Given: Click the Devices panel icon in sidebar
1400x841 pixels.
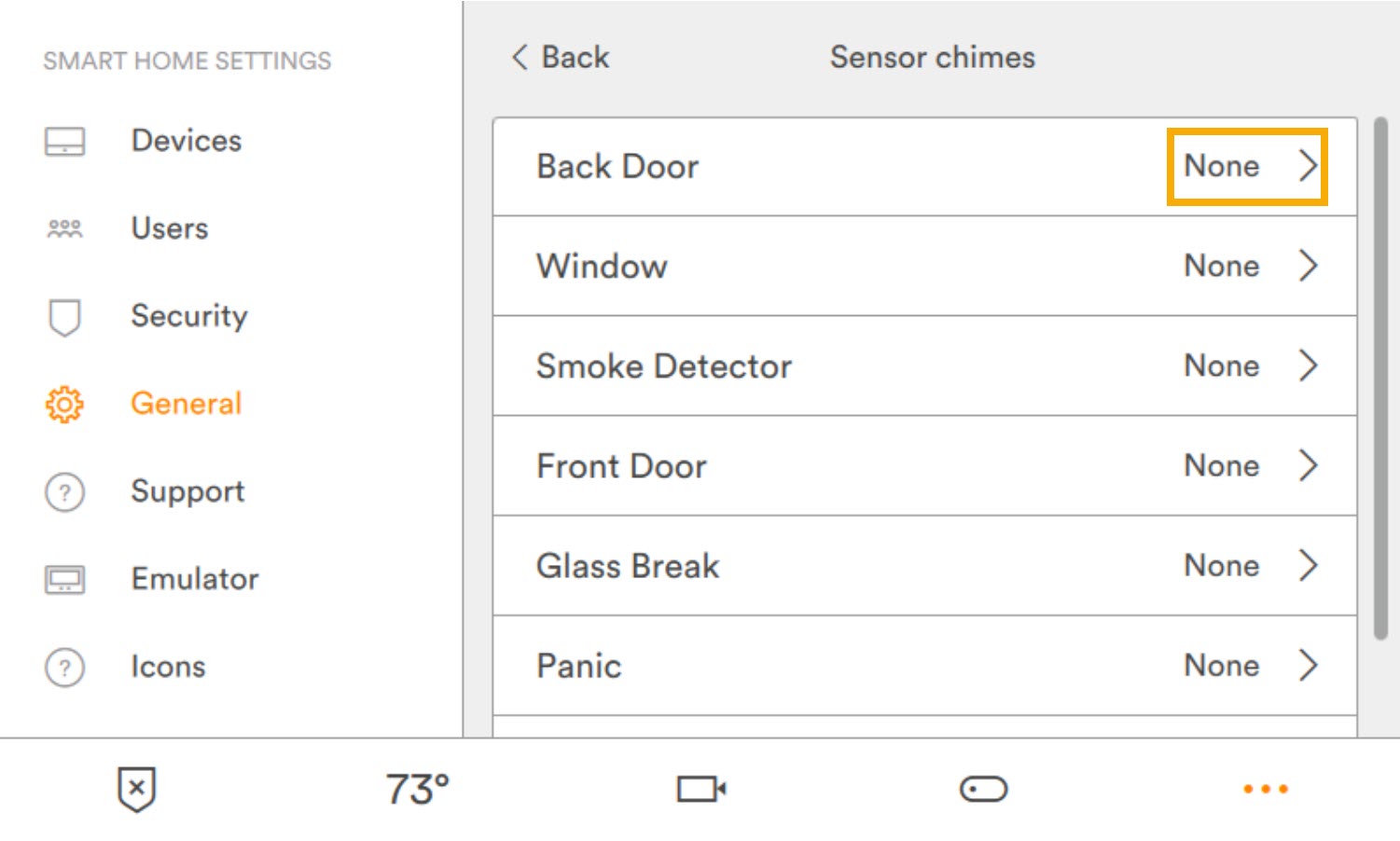Looking at the screenshot, I should (64, 142).
